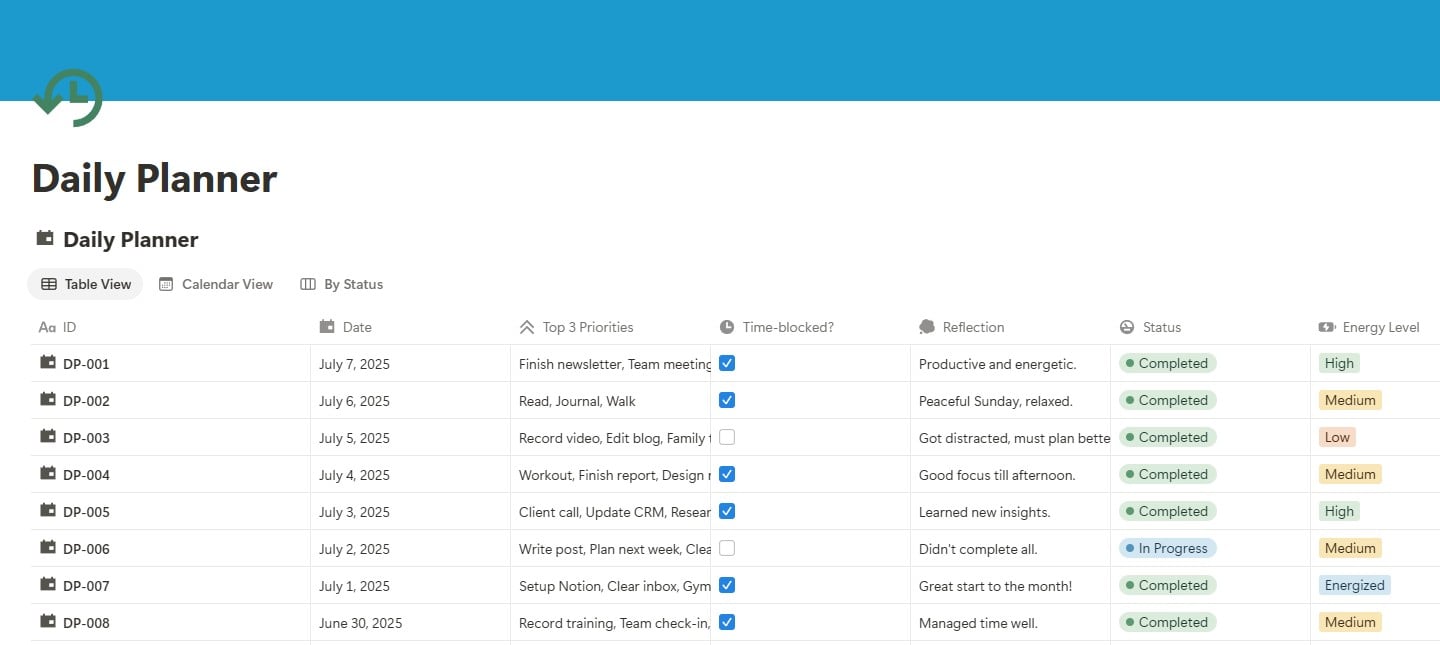1440x645 pixels.
Task: Click the double-chevron icon on Top 3 Priorities header
Action: [x=527, y=327]
